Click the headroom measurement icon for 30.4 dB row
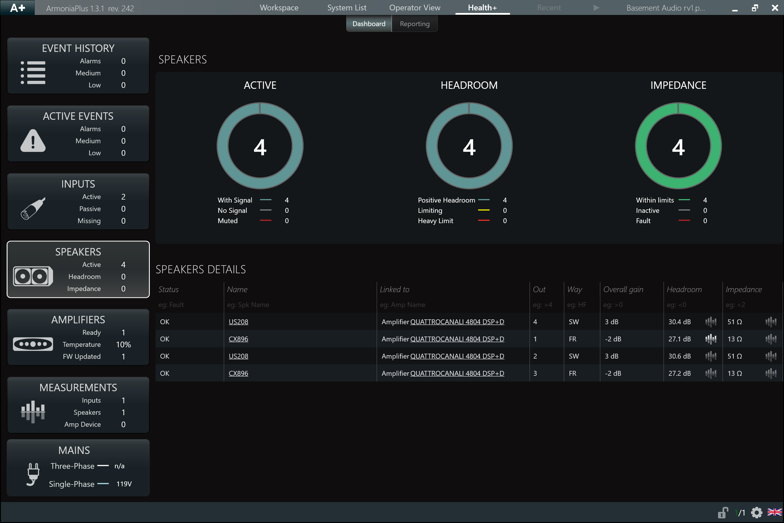Image resolution: width=784 pixels, height=523 pixels. (711, 322)
